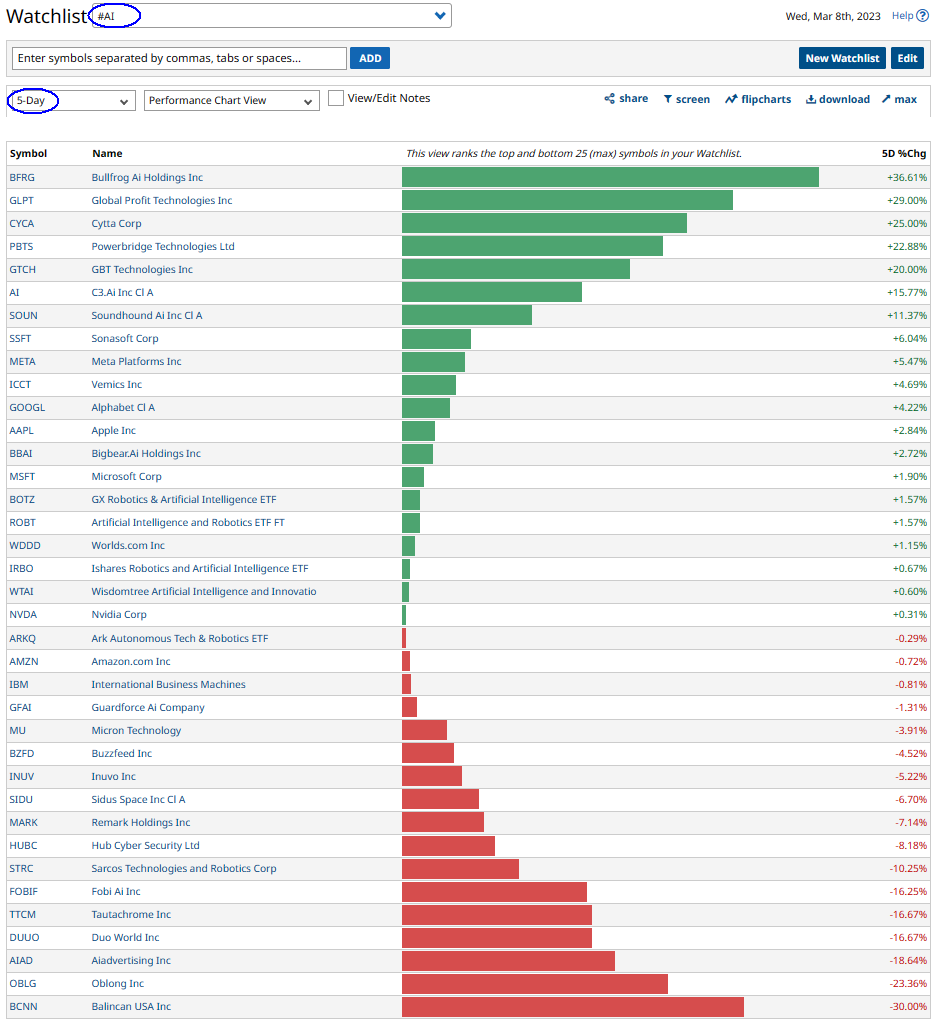Open the 5-Day period dropdown

tap(72, 100)
